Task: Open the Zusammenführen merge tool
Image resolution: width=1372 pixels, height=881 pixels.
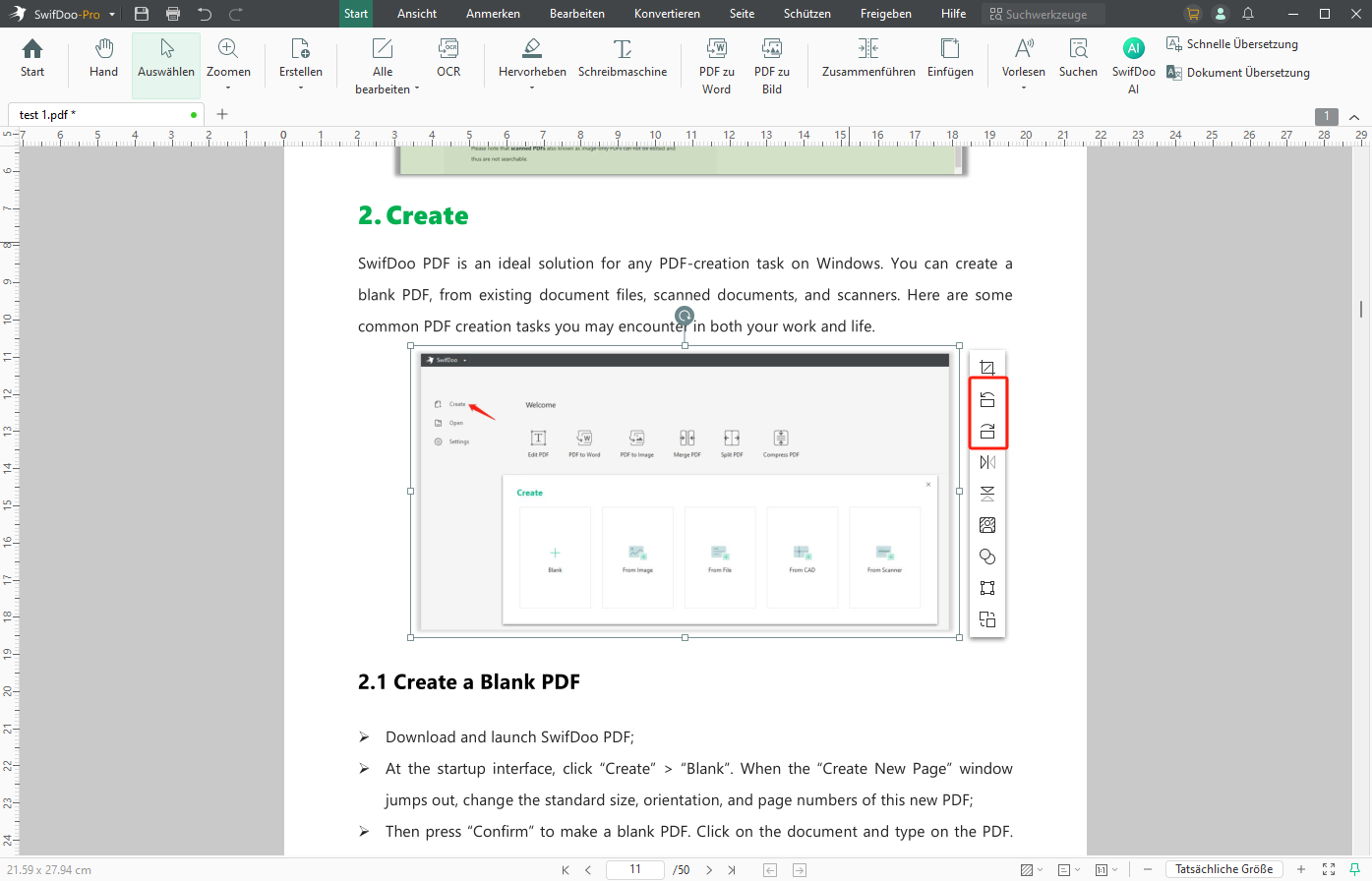Action: [868, 58]
